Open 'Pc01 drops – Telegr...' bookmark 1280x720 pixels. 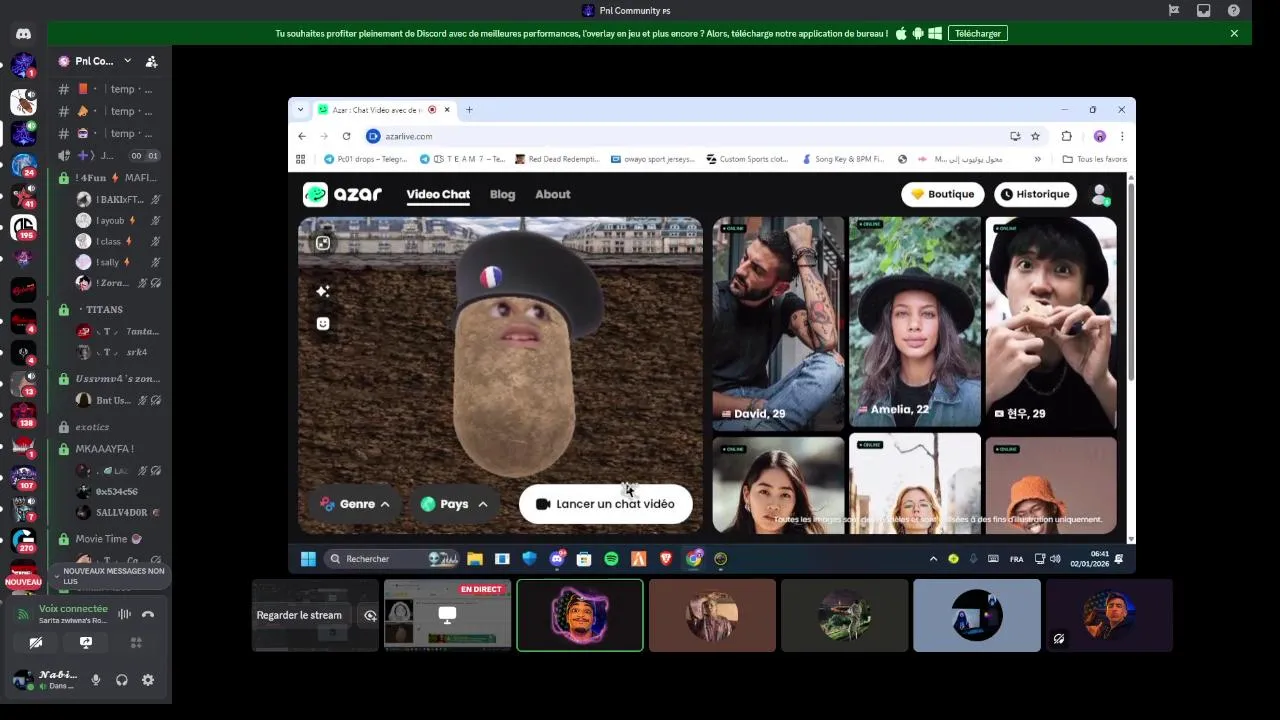pyautogui.click(x=365, y=159)
